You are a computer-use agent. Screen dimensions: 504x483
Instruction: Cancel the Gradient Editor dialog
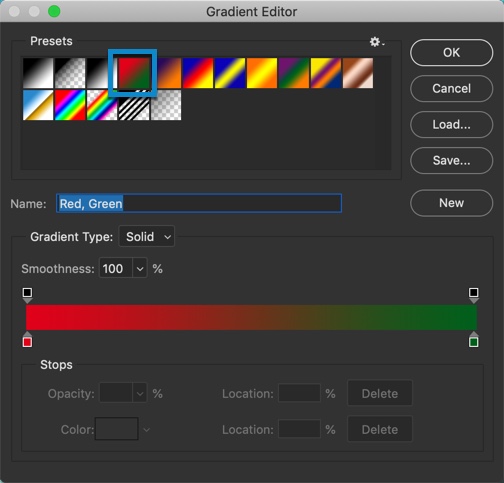[451, 89]
